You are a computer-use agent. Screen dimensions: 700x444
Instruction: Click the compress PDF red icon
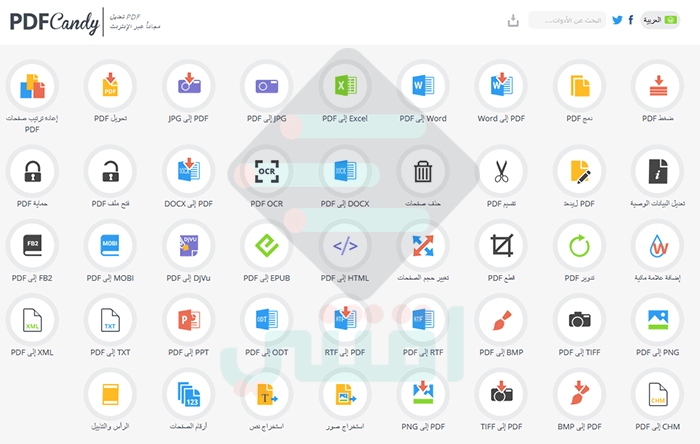[658, 86]
